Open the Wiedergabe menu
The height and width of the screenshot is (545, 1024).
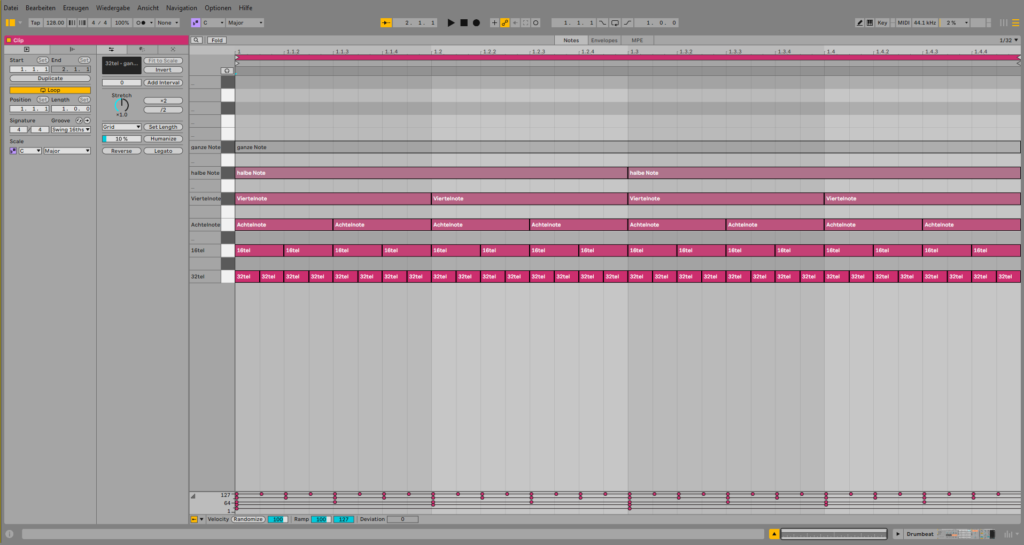coord(113,8)
